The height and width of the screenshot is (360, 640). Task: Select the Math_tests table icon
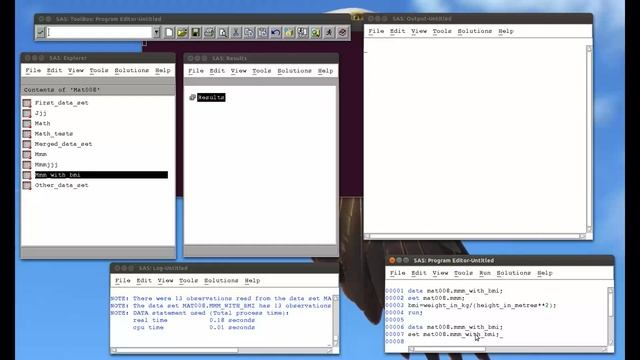[27, 134]
